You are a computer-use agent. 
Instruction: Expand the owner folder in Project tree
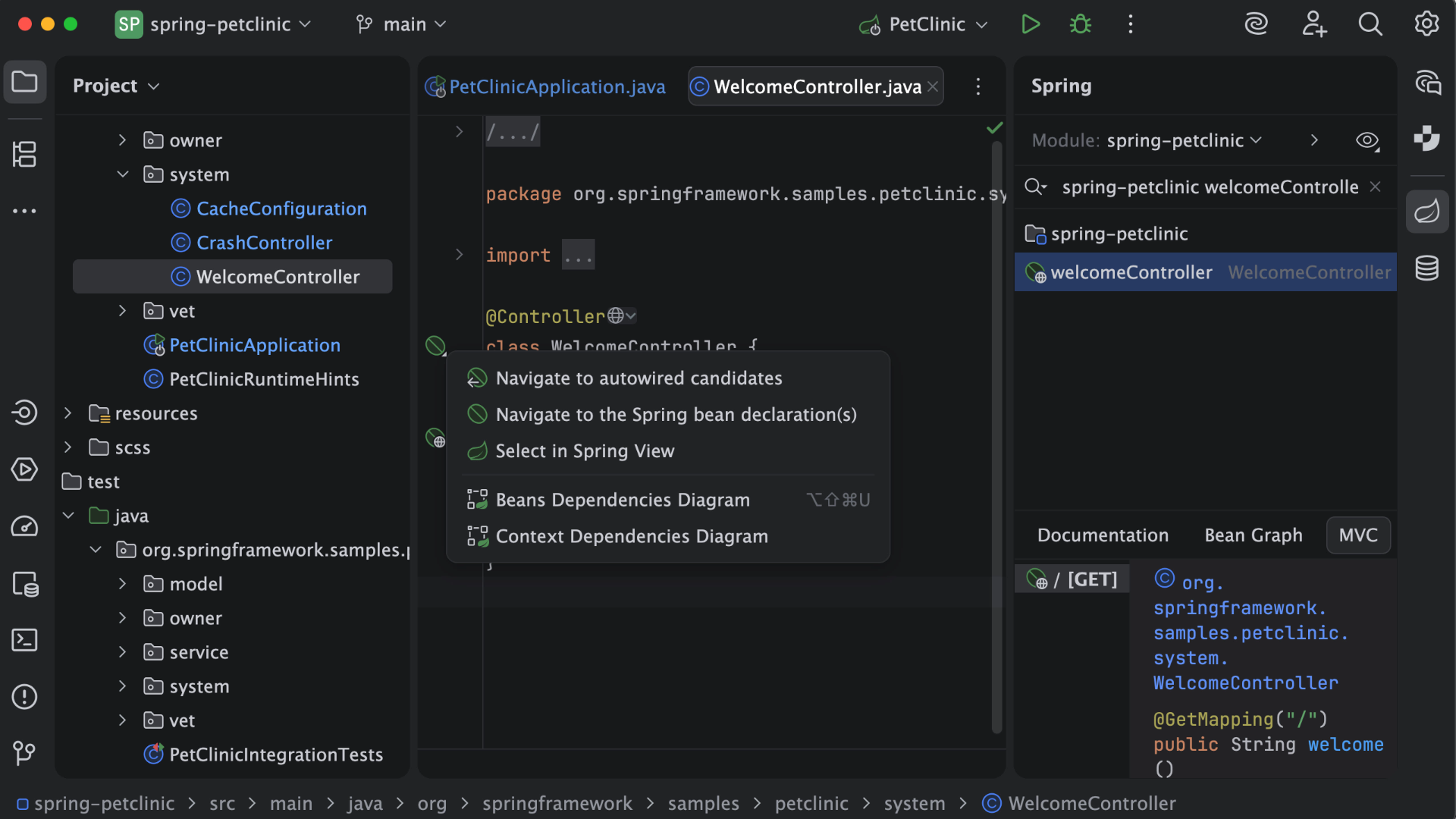pos(122,140)
